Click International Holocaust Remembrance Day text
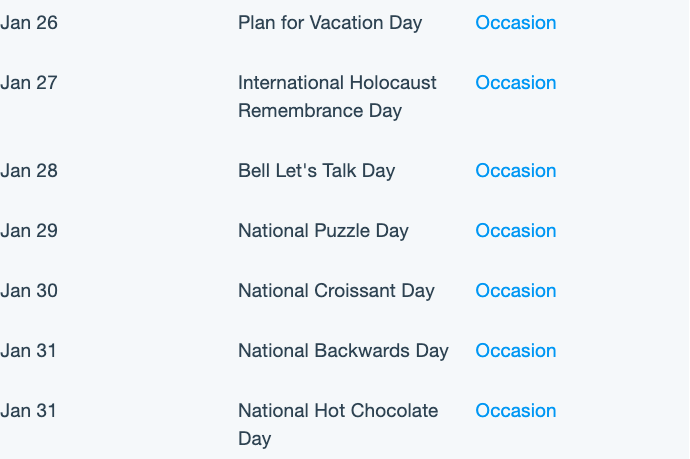The width and height of the screenshot is (690, 459). pos(338,97)
